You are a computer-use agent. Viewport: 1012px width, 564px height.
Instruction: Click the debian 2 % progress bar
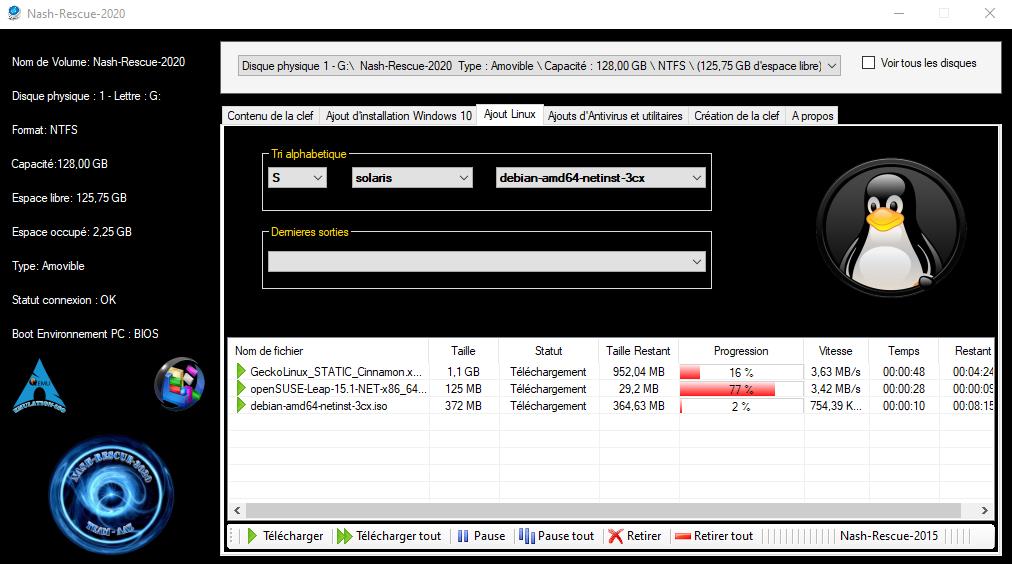[x=741, y=406]
